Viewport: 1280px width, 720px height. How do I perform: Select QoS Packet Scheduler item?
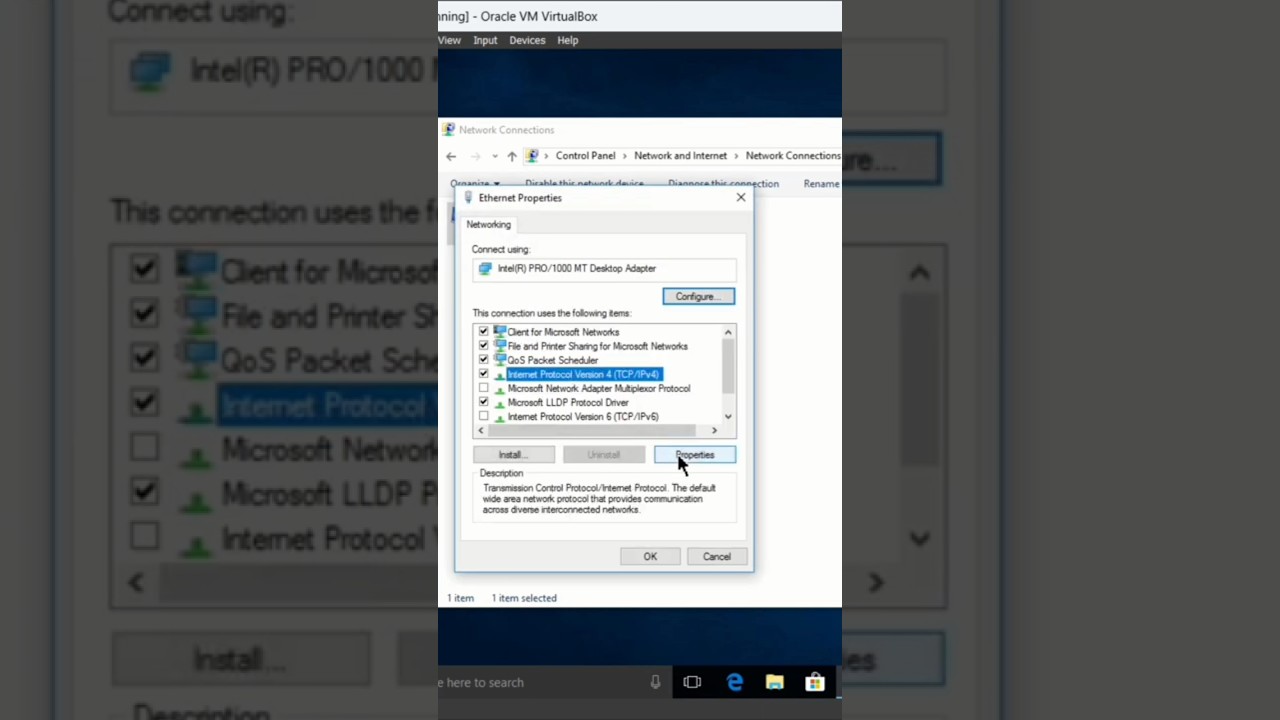552,360
